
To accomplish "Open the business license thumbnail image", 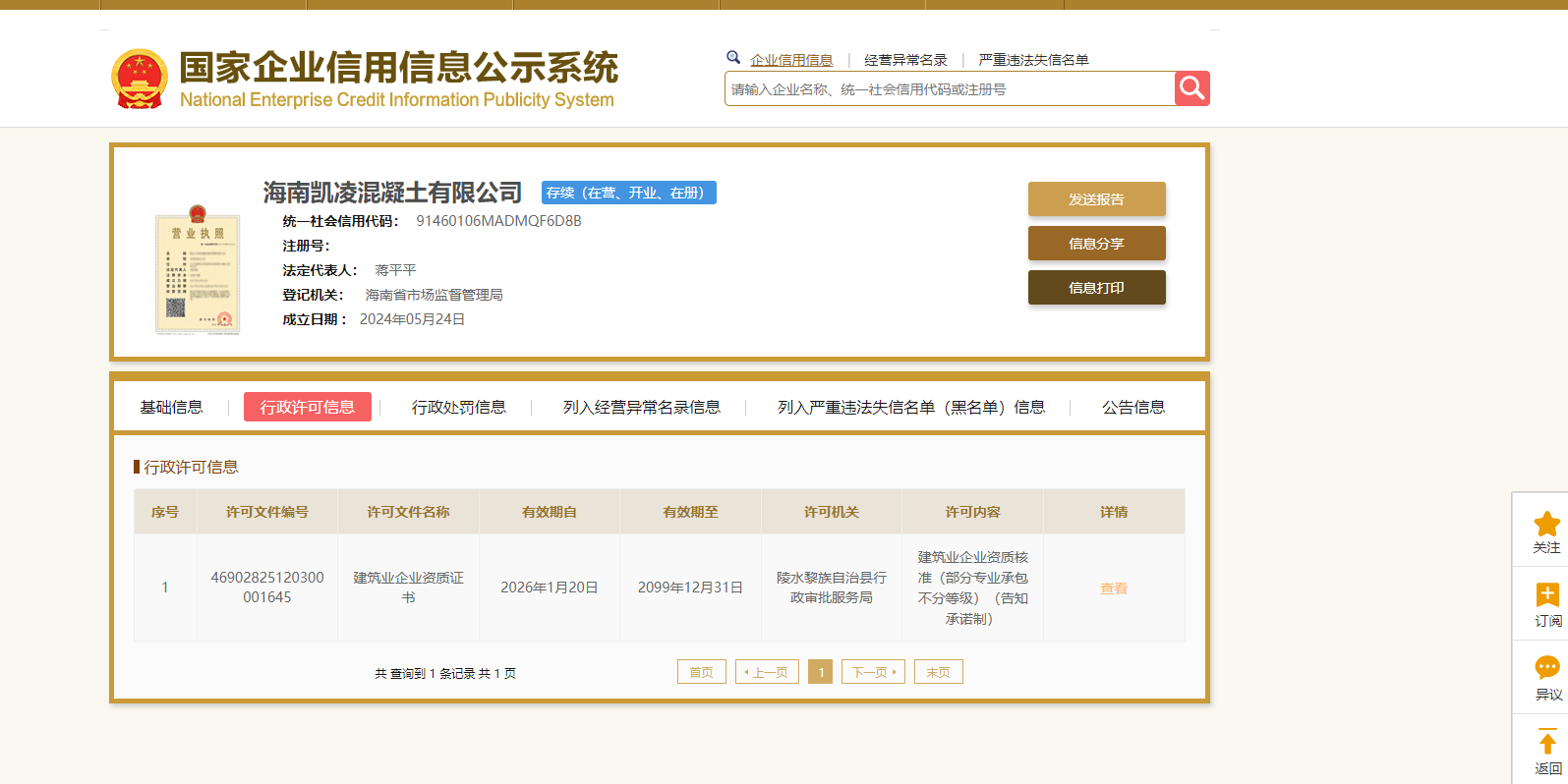I will pyautogui.click(x=198, y=270).
